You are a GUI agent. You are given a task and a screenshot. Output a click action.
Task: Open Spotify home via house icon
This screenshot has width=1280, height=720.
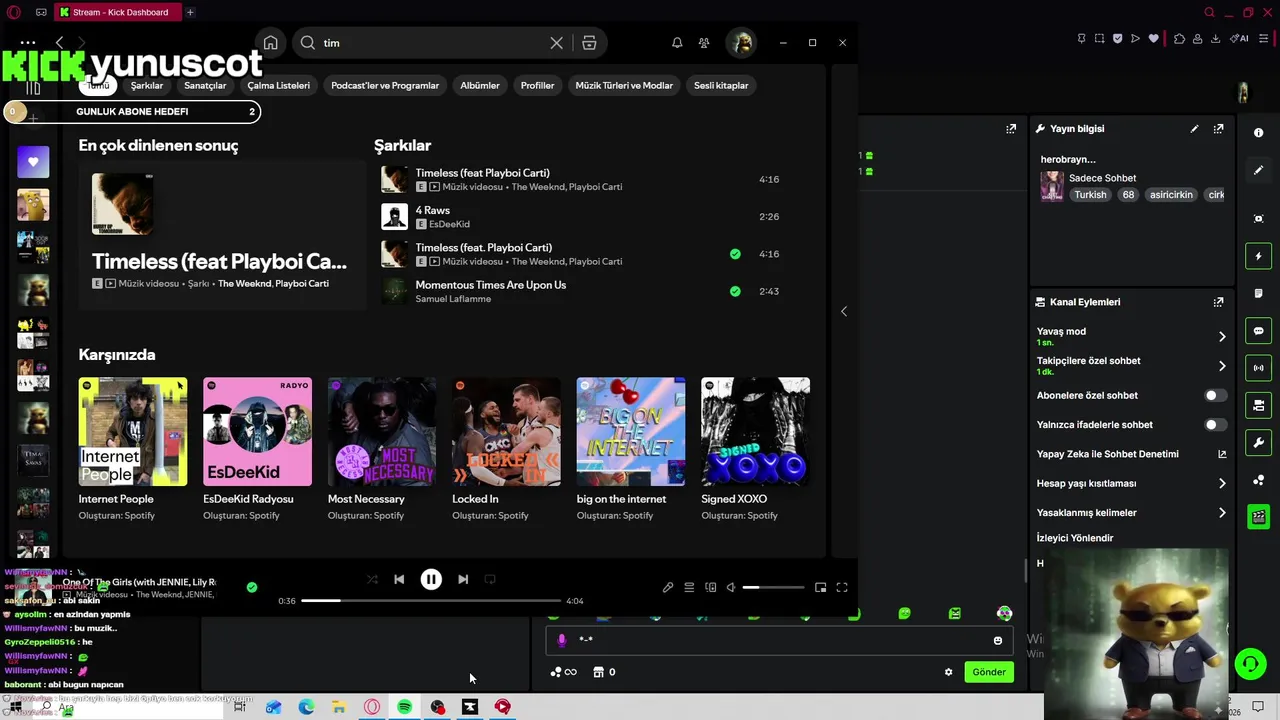tap(270, 43)
